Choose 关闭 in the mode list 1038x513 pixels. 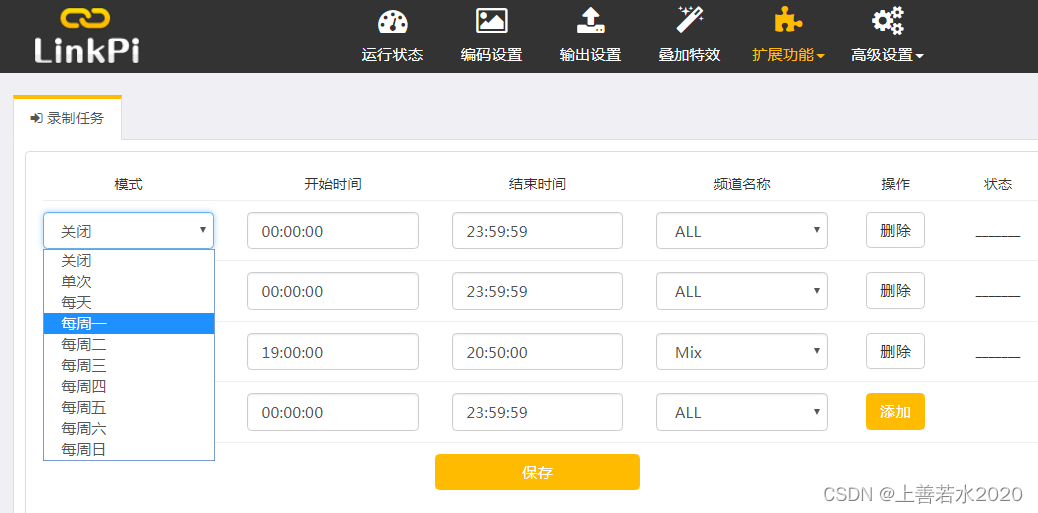click(129, 261)
